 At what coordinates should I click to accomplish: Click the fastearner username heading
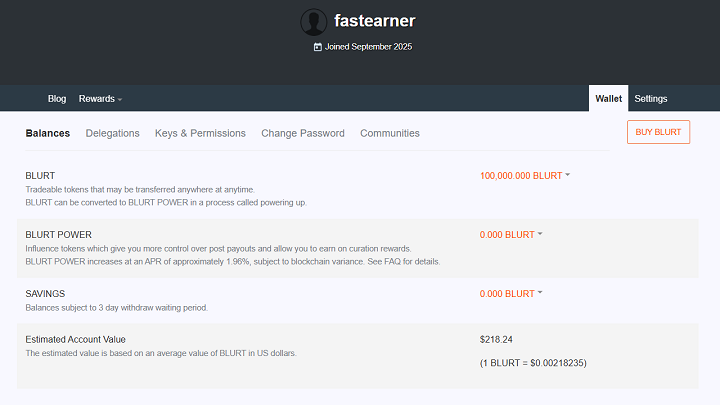click(x=375, y=21)
